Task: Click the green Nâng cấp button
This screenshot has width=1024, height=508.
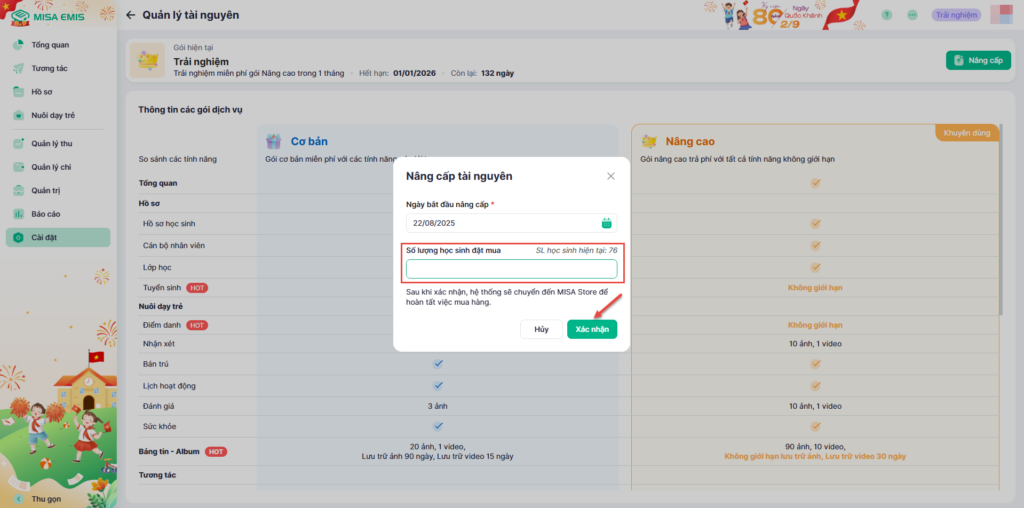Action: click(978, 60)
